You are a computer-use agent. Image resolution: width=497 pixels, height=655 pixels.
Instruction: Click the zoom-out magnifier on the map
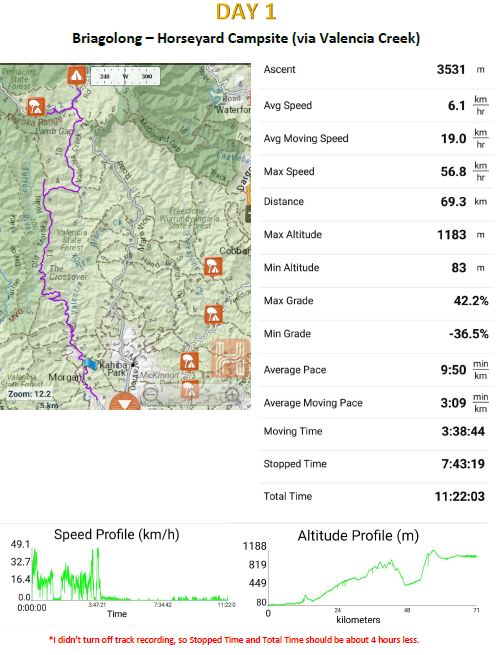click(150, 395)
